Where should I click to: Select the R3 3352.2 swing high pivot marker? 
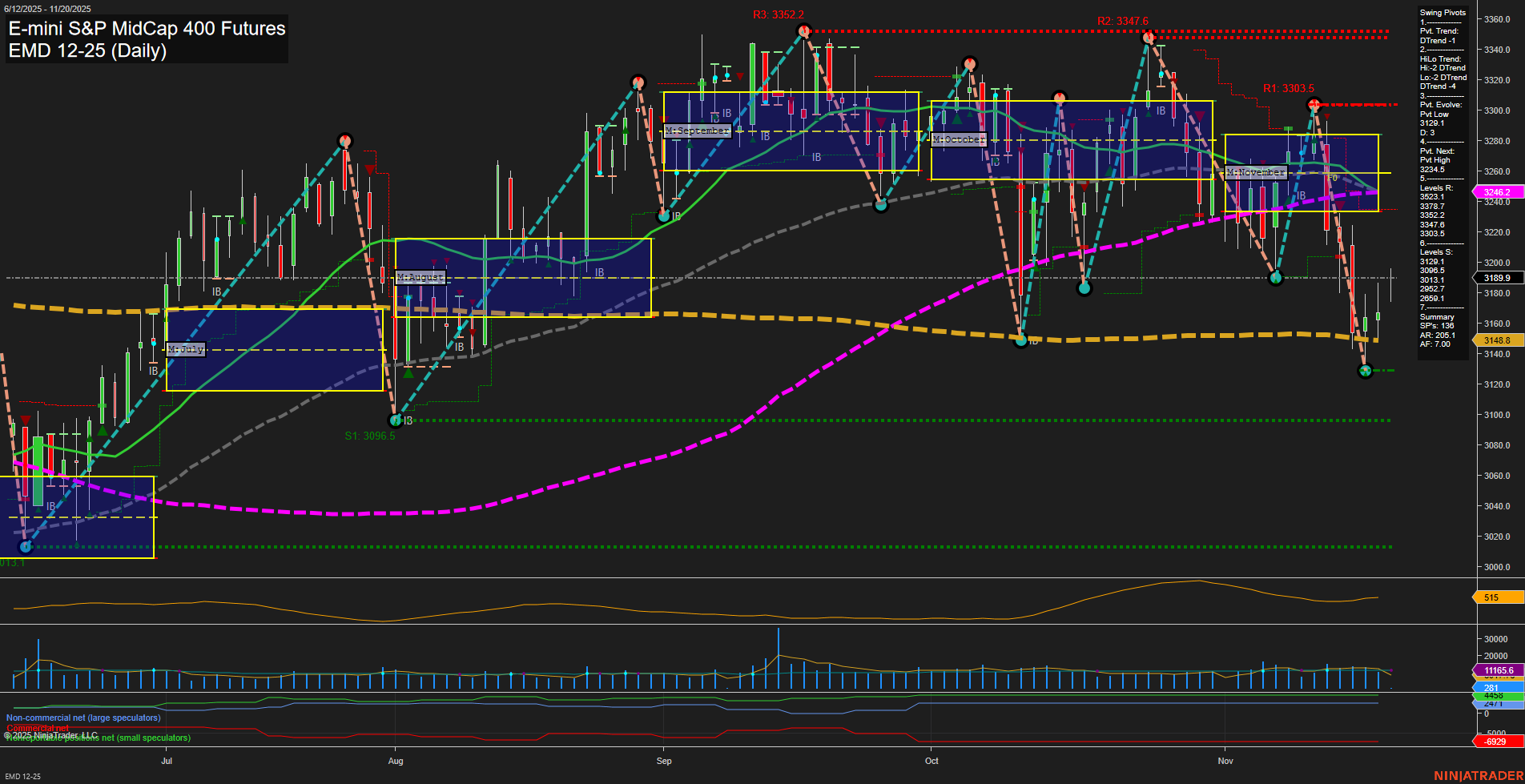[x=803, y=30]
